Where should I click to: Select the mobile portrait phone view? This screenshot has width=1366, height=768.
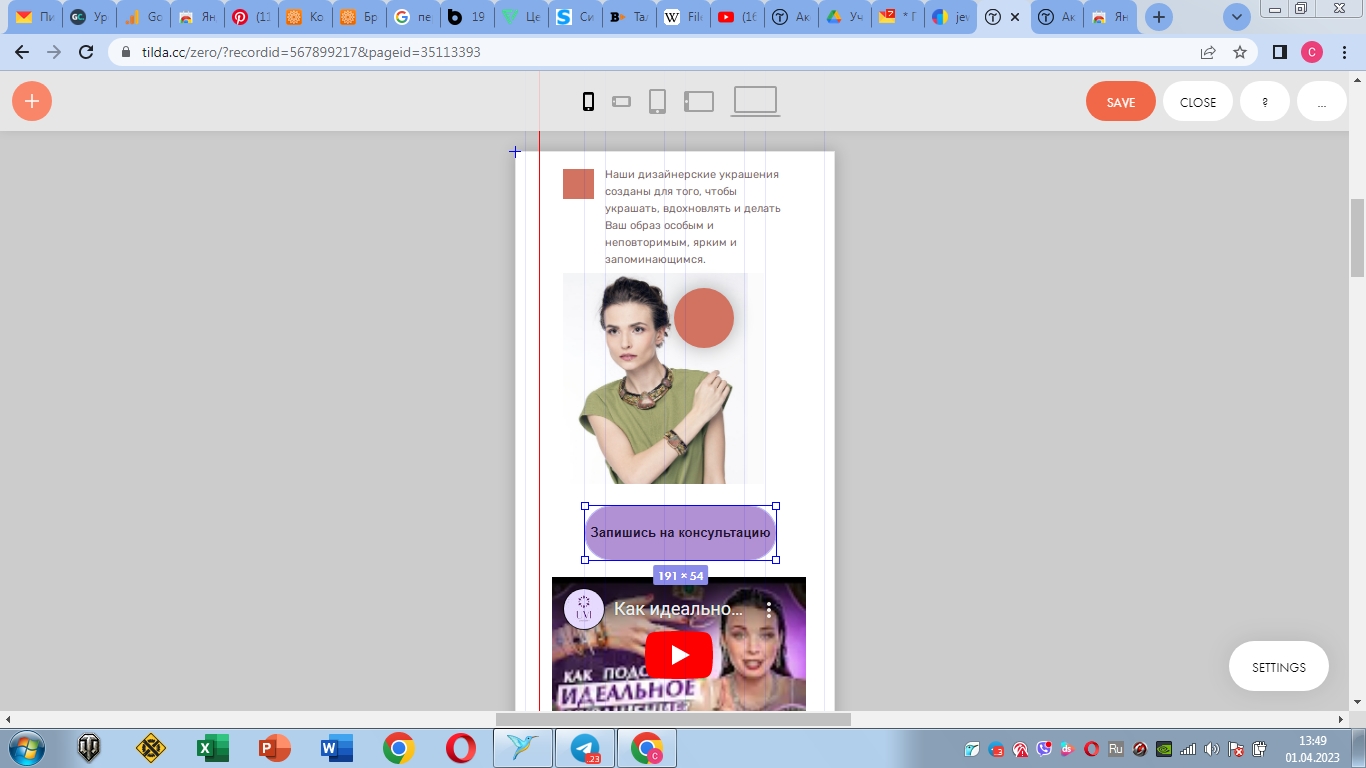pos(589,101)
